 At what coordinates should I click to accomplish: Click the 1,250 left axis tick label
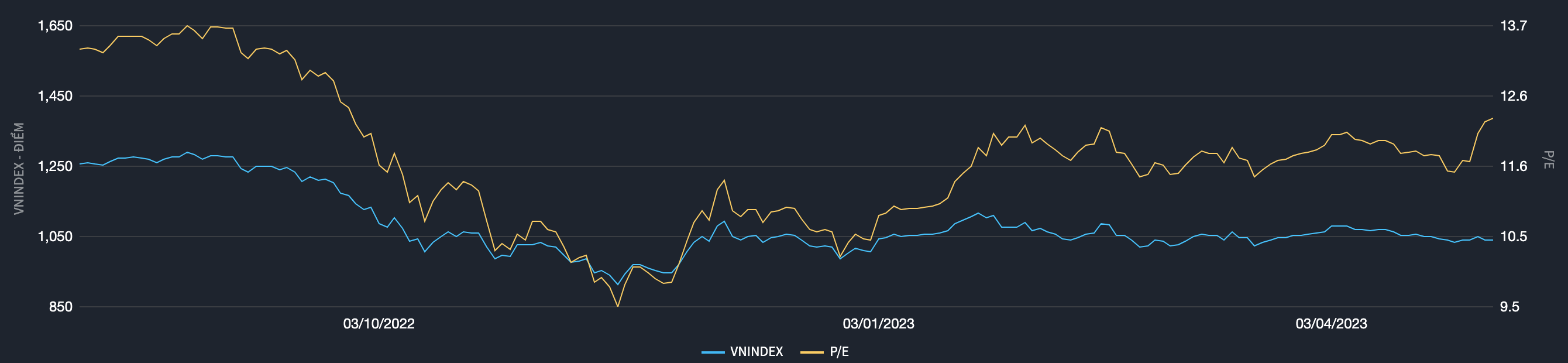tap(55, 166)
